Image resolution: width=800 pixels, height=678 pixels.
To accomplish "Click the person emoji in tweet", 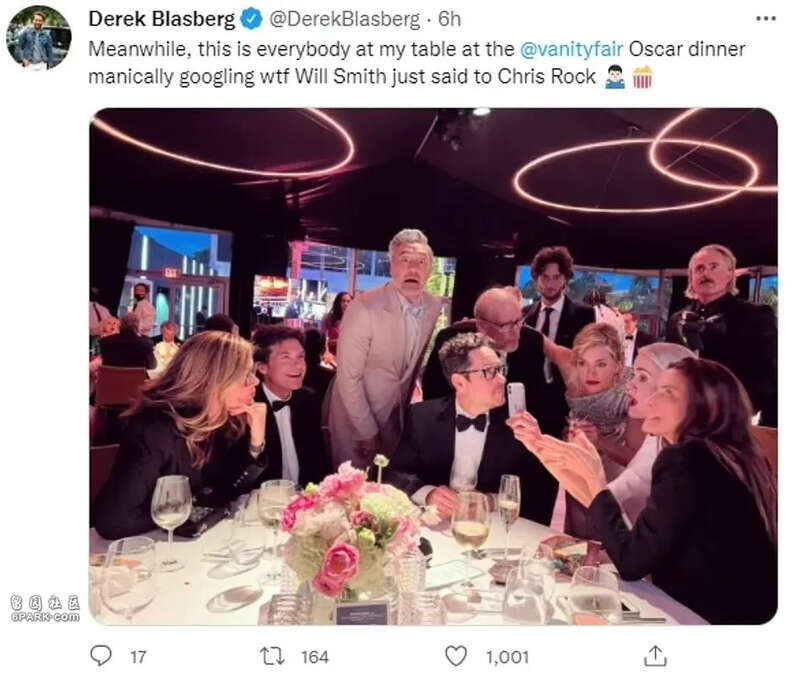I will pos(615,77).
